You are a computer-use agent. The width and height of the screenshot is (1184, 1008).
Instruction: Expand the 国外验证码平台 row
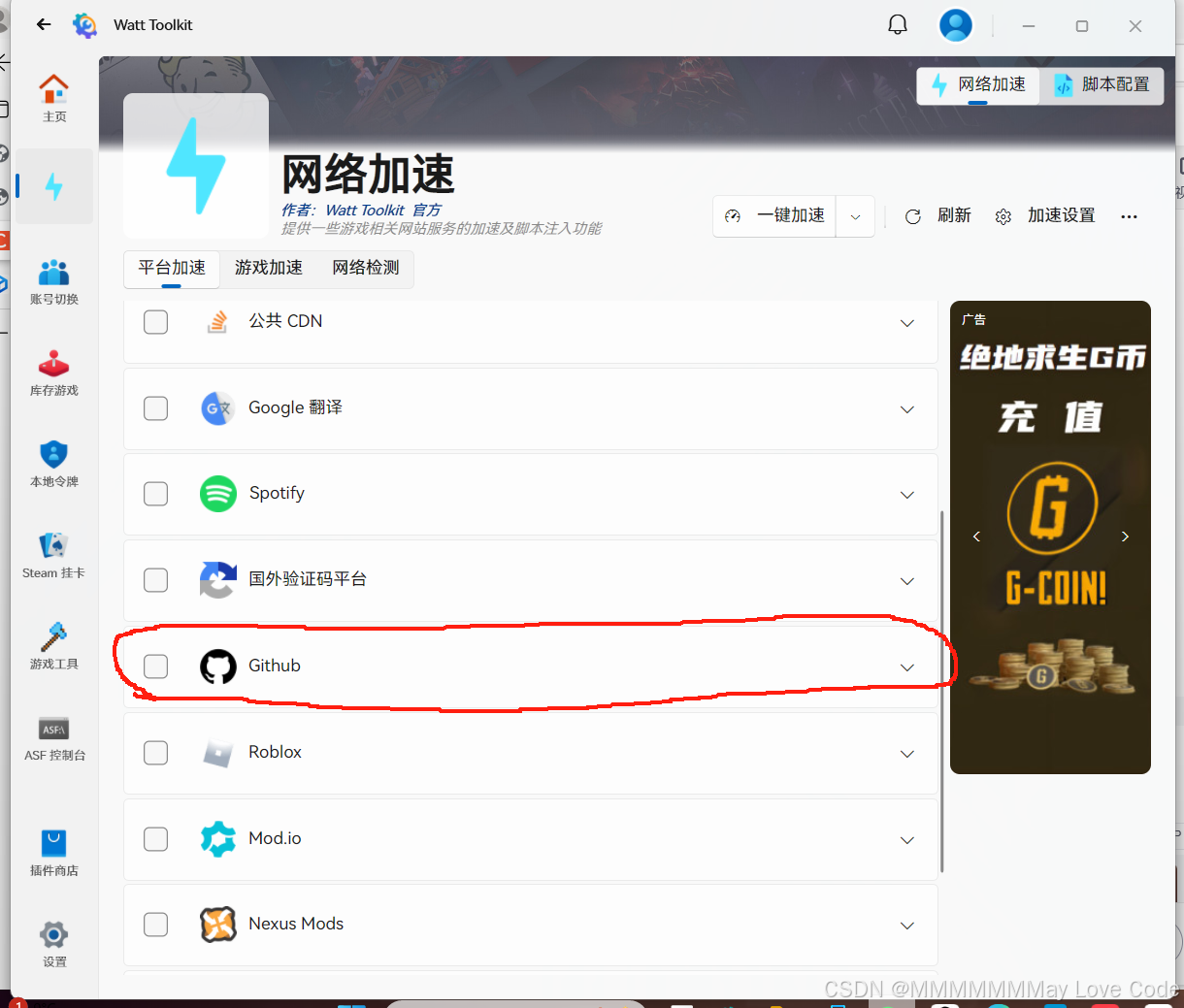point(907,581)
